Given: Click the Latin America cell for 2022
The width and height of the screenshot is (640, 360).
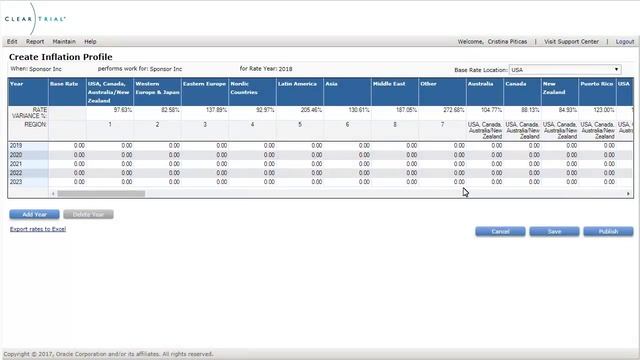Looking at the screenshot, I should click(x=300, y=173).
